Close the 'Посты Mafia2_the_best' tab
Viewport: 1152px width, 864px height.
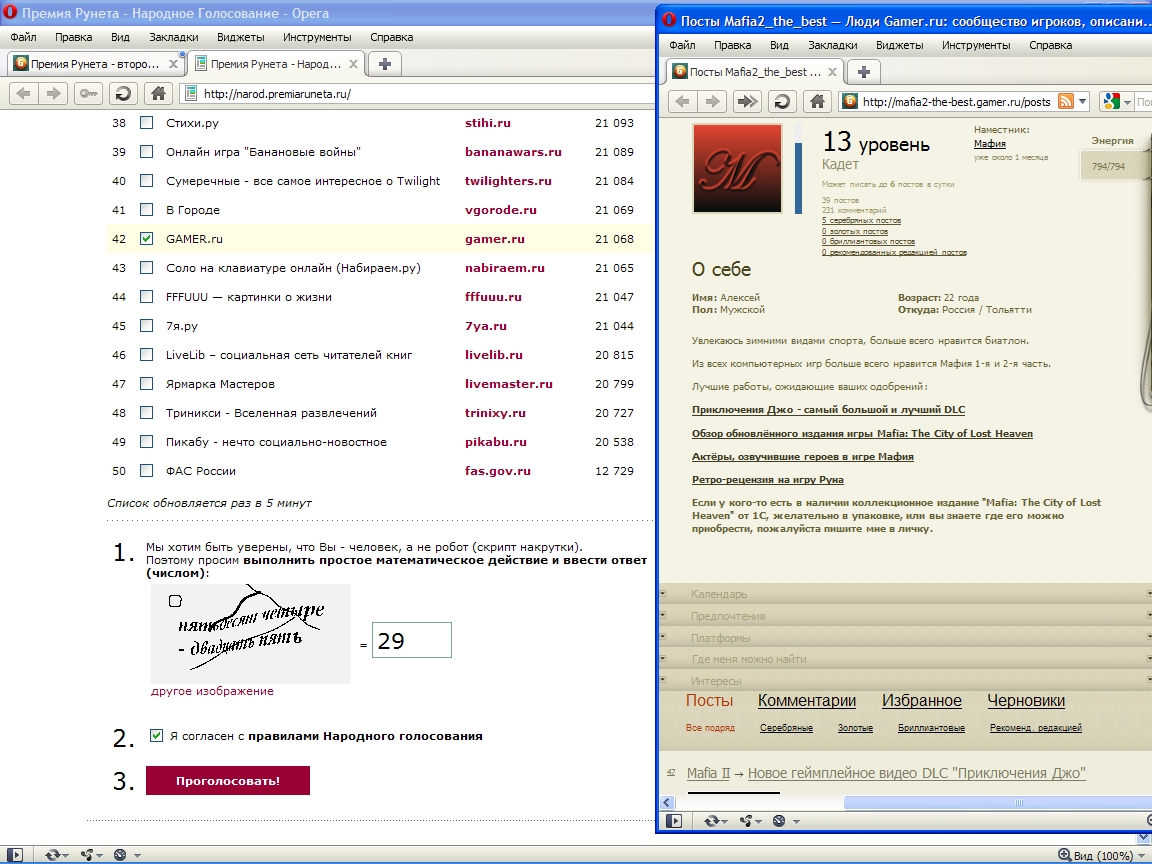click(x=832, y=72)
